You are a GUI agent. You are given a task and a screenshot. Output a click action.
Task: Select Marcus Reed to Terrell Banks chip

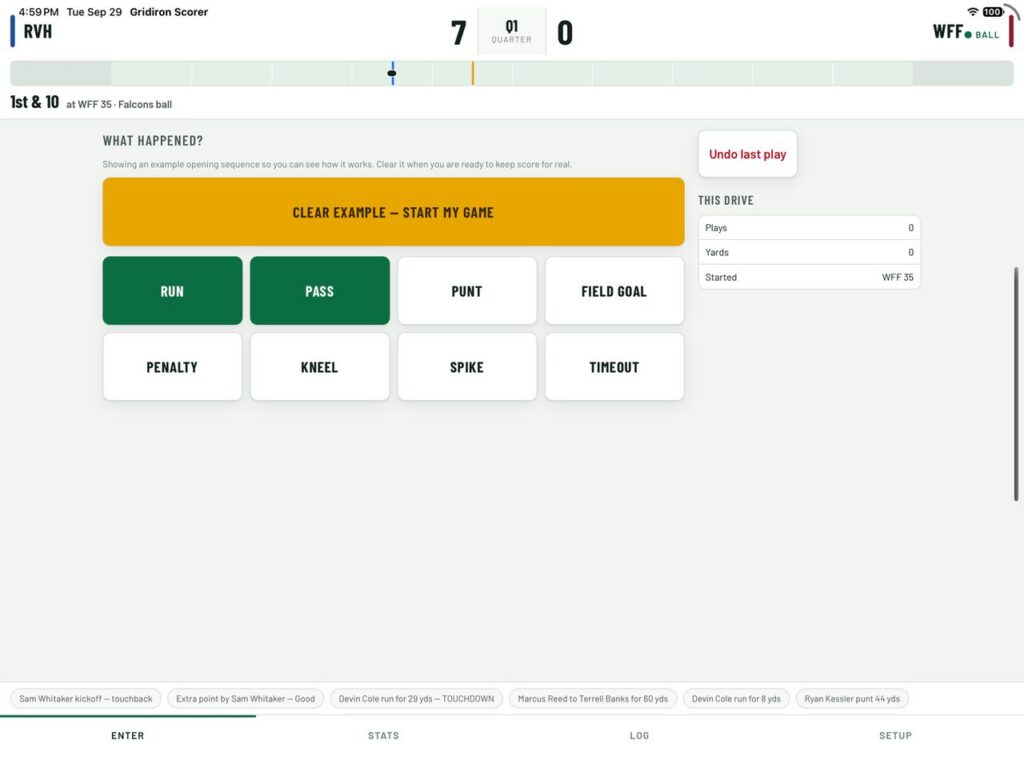(593, 699)
